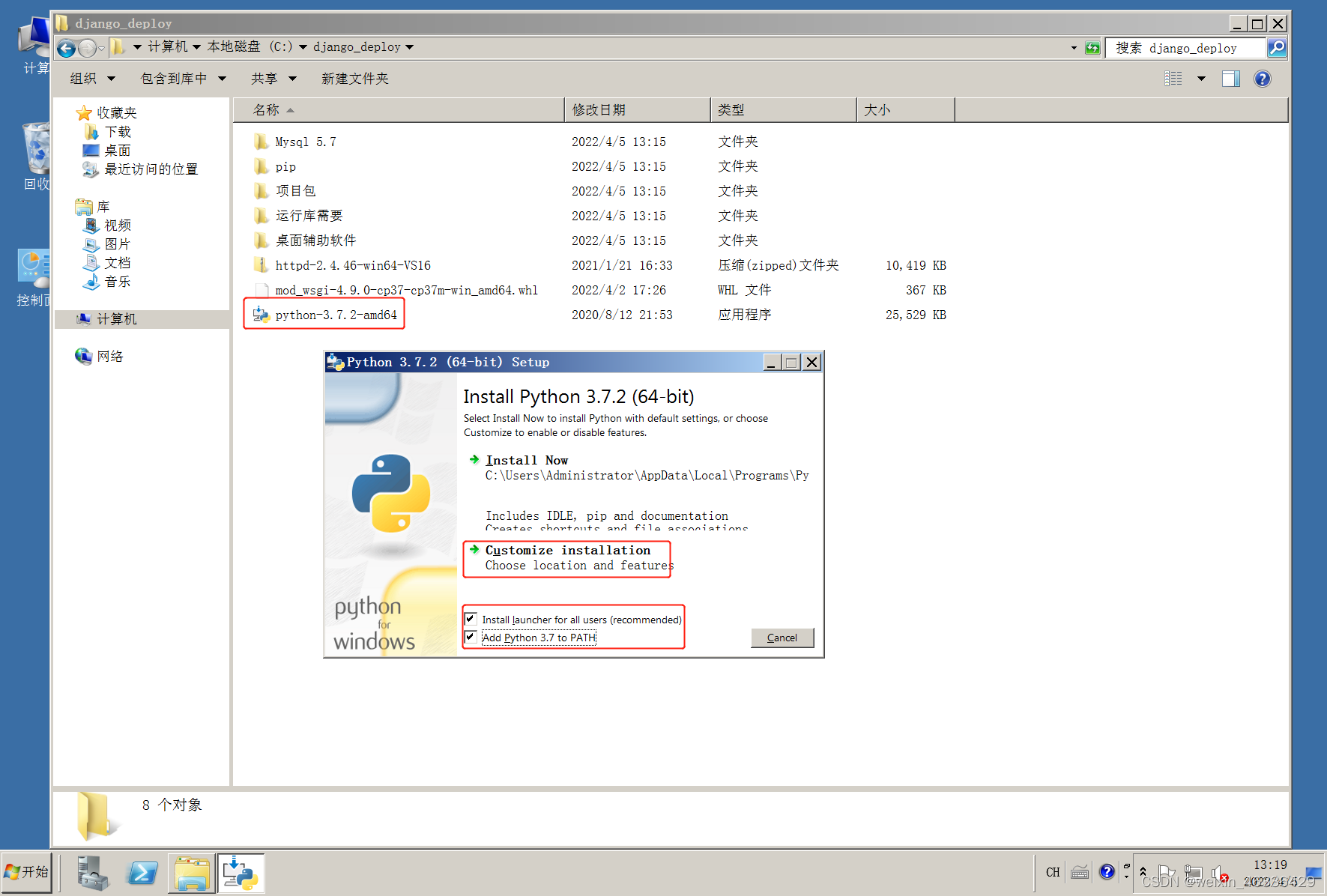This screenshot has width=1327, height=896.
Task: Select 文档 library
Action: (118, 263)
